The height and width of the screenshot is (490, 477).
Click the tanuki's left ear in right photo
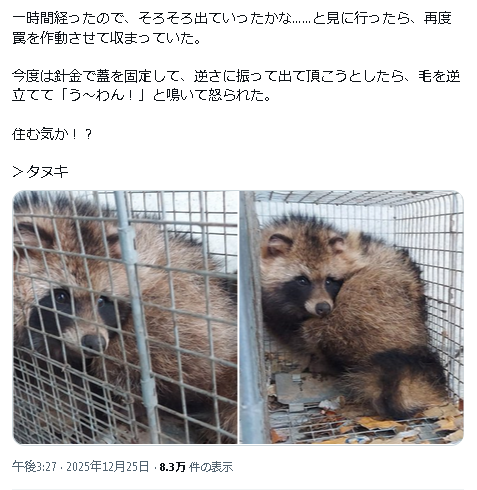tap(279, 243)
